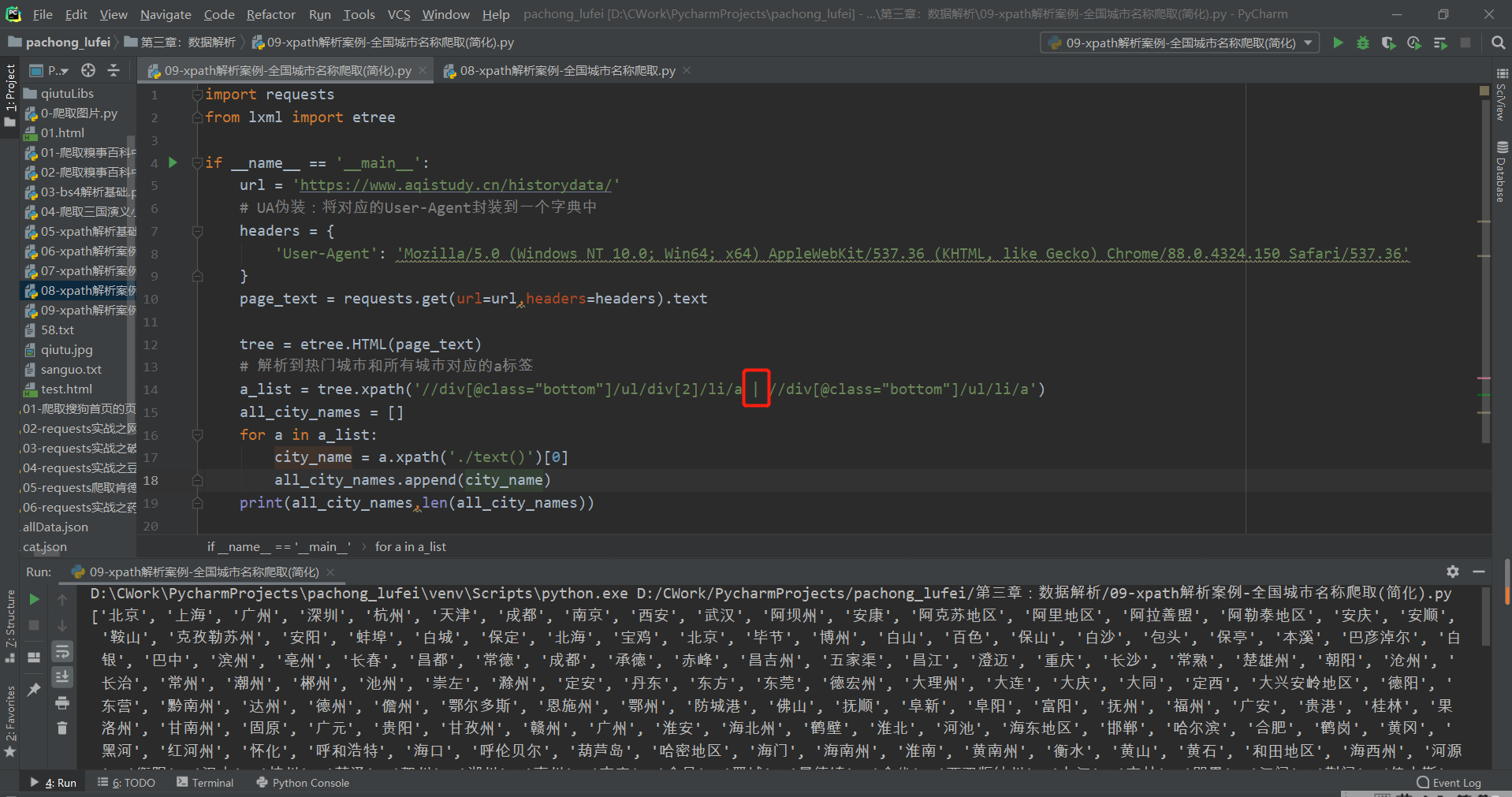Screen dimensions: 1512x797
Task: Close the 09-xpath Run tab
Action: pos(330,572)
